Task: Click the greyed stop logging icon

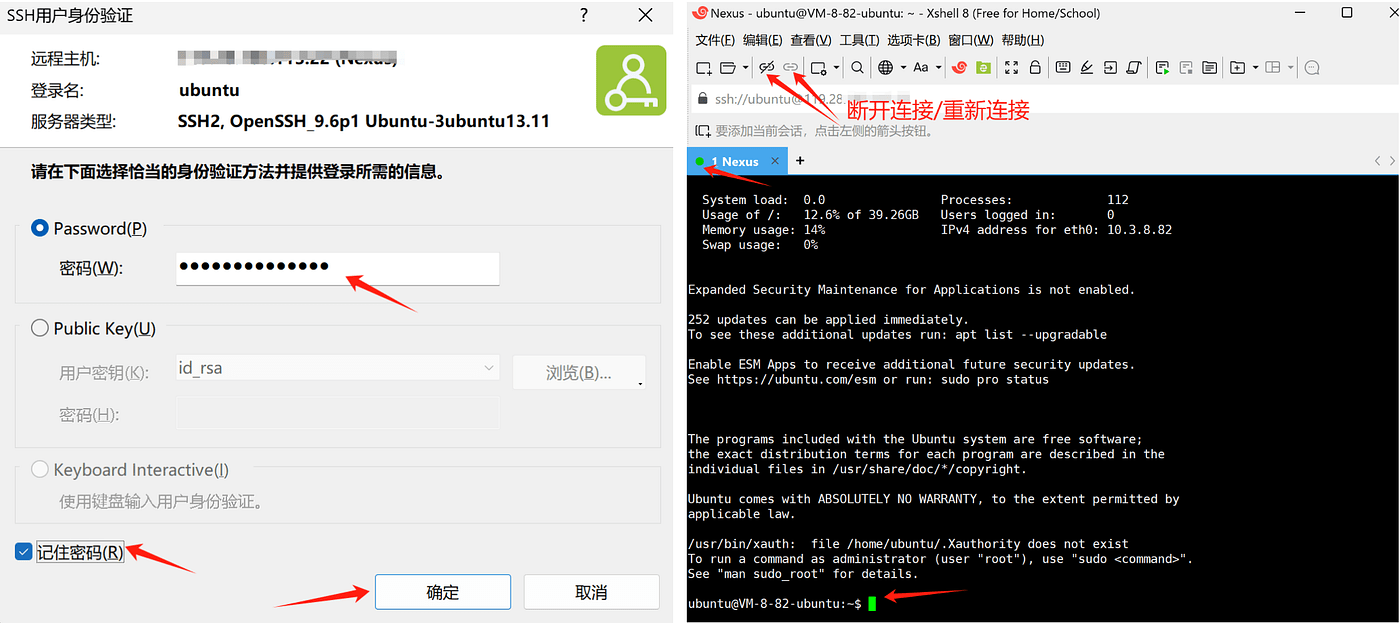Action: pyautogui.click(x=1186, y=68)
